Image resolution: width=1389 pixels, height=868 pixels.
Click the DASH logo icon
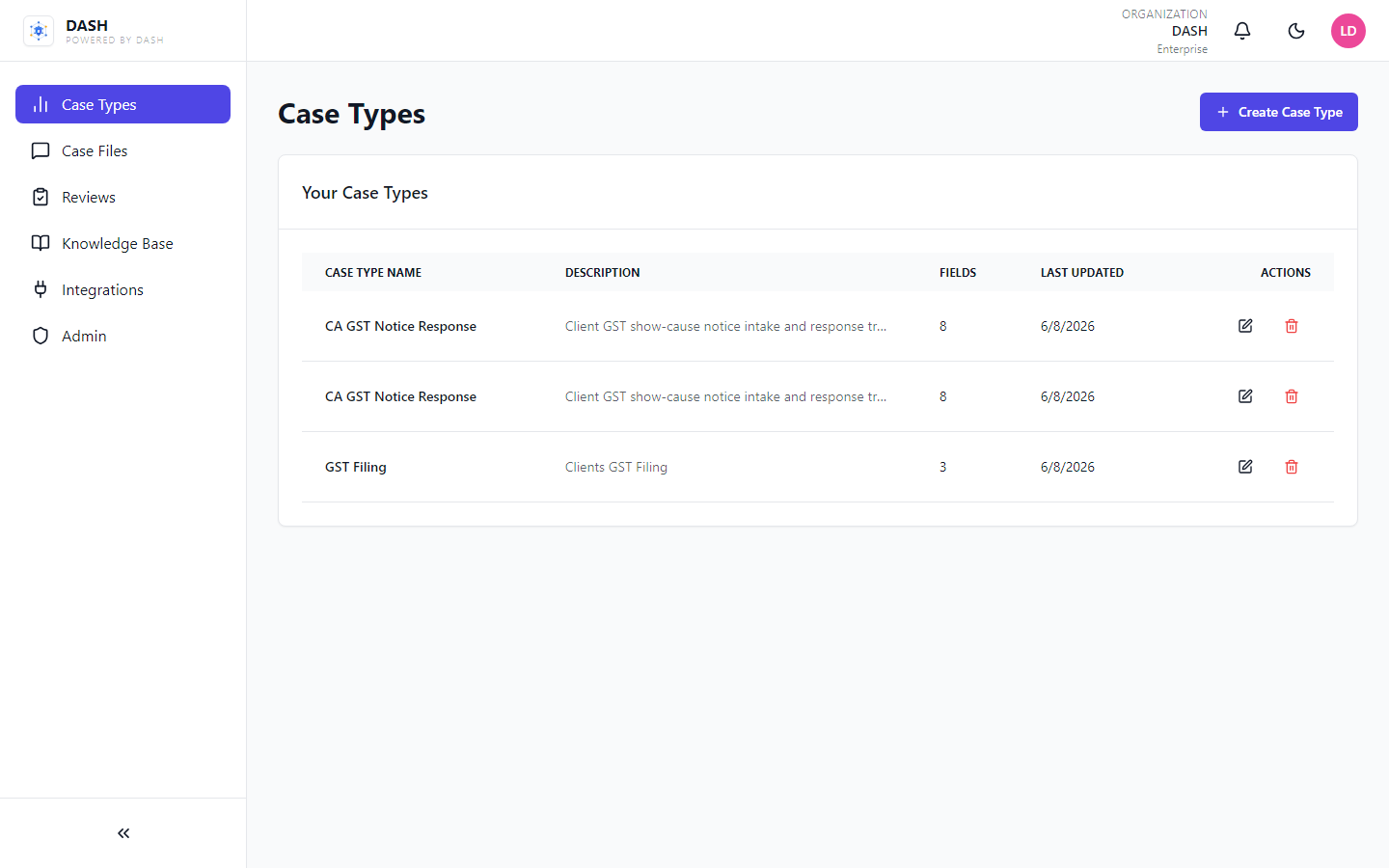[x=39, y=31]
